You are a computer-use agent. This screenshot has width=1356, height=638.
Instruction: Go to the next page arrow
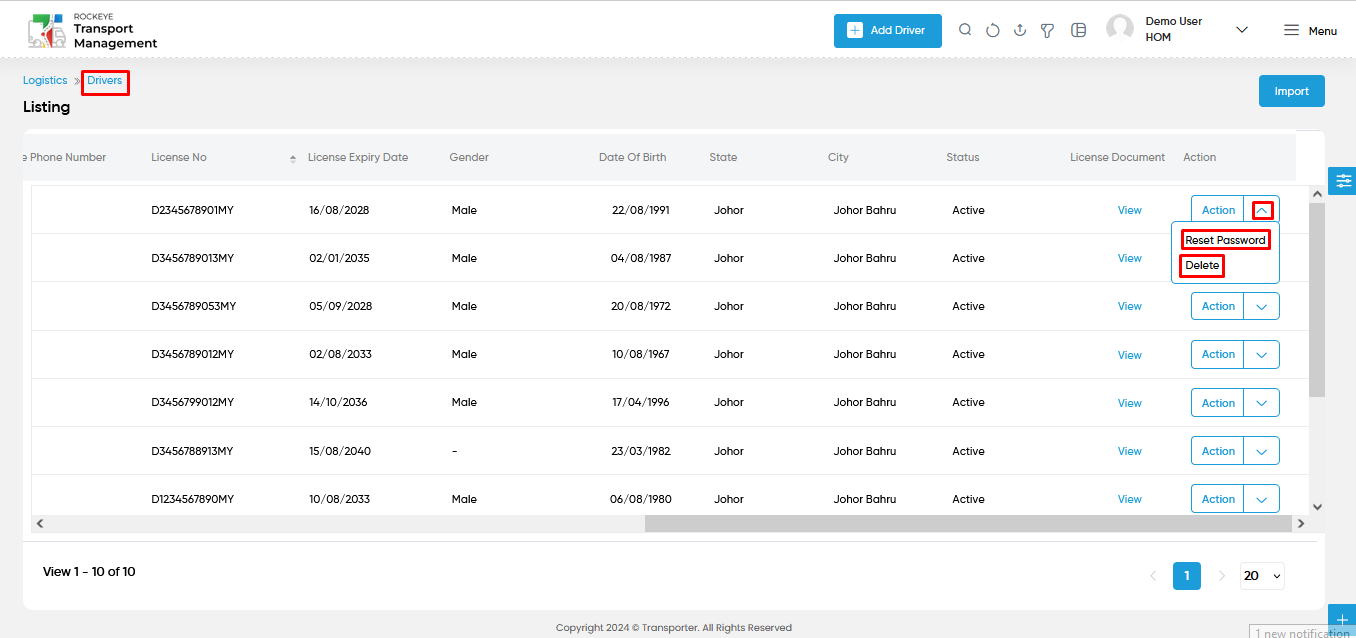pos(1221,576)
